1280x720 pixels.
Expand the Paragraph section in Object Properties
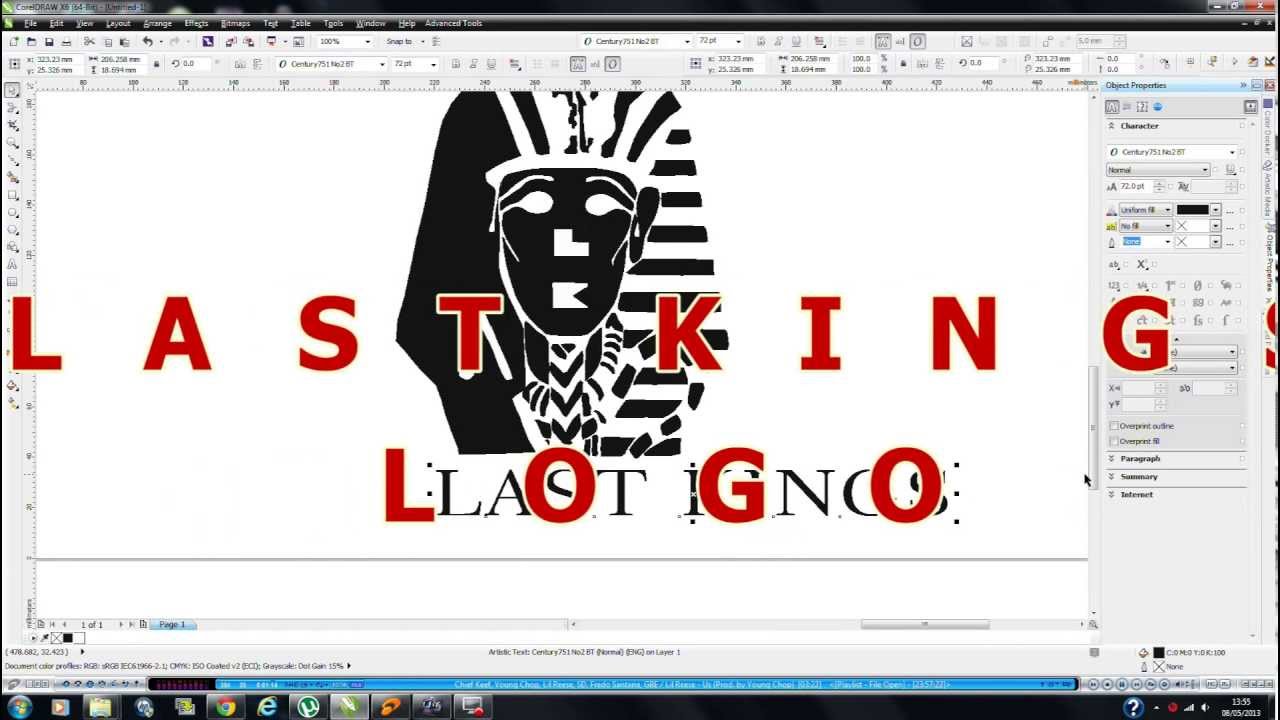coord(1141,457)
